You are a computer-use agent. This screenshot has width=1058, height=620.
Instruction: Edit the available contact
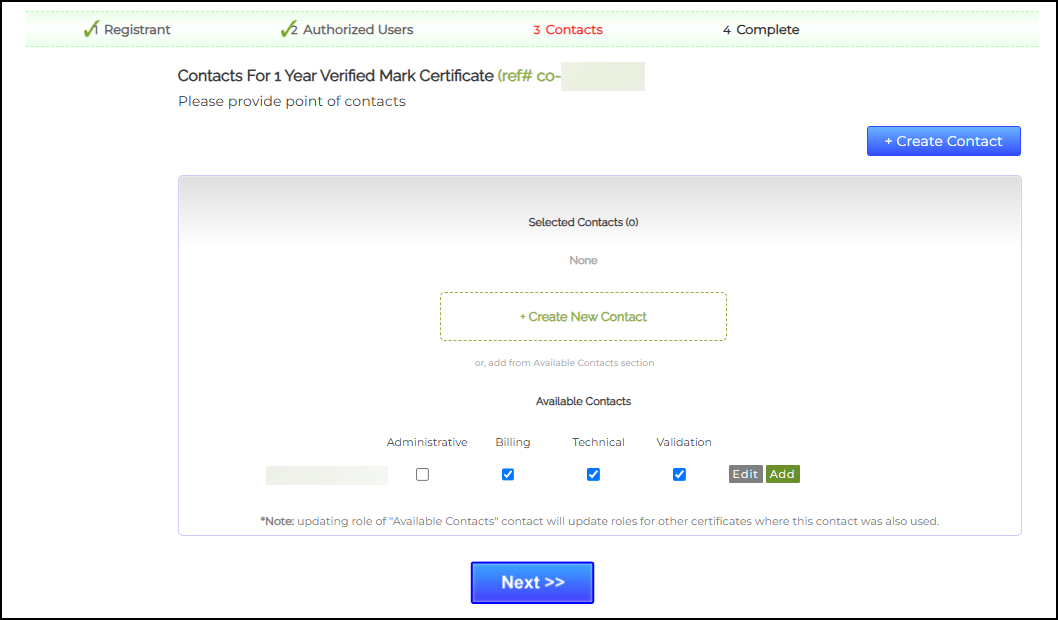coord(746,474)
